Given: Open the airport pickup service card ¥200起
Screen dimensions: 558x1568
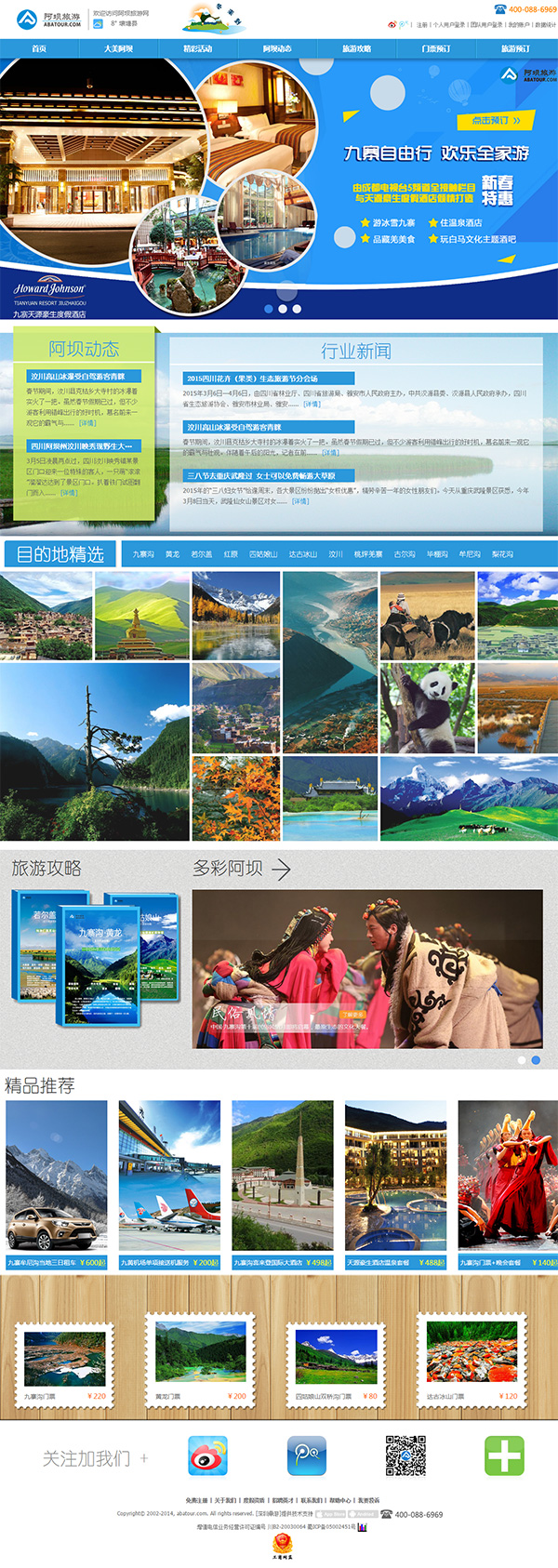Looking at the screenshot, I should coord(169,1184).
